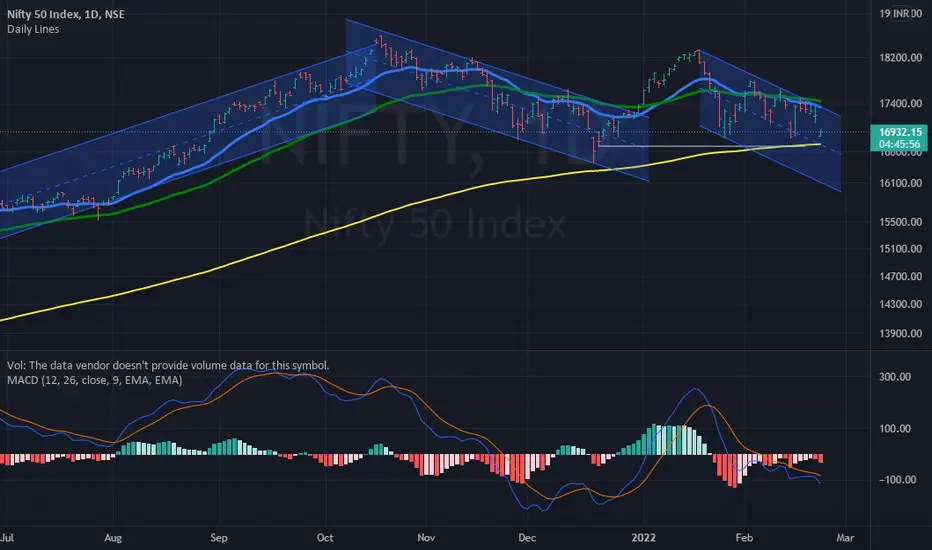Click the 14300.00 price axis label
This screenshot has width=932, height=550.
(900, 304)
